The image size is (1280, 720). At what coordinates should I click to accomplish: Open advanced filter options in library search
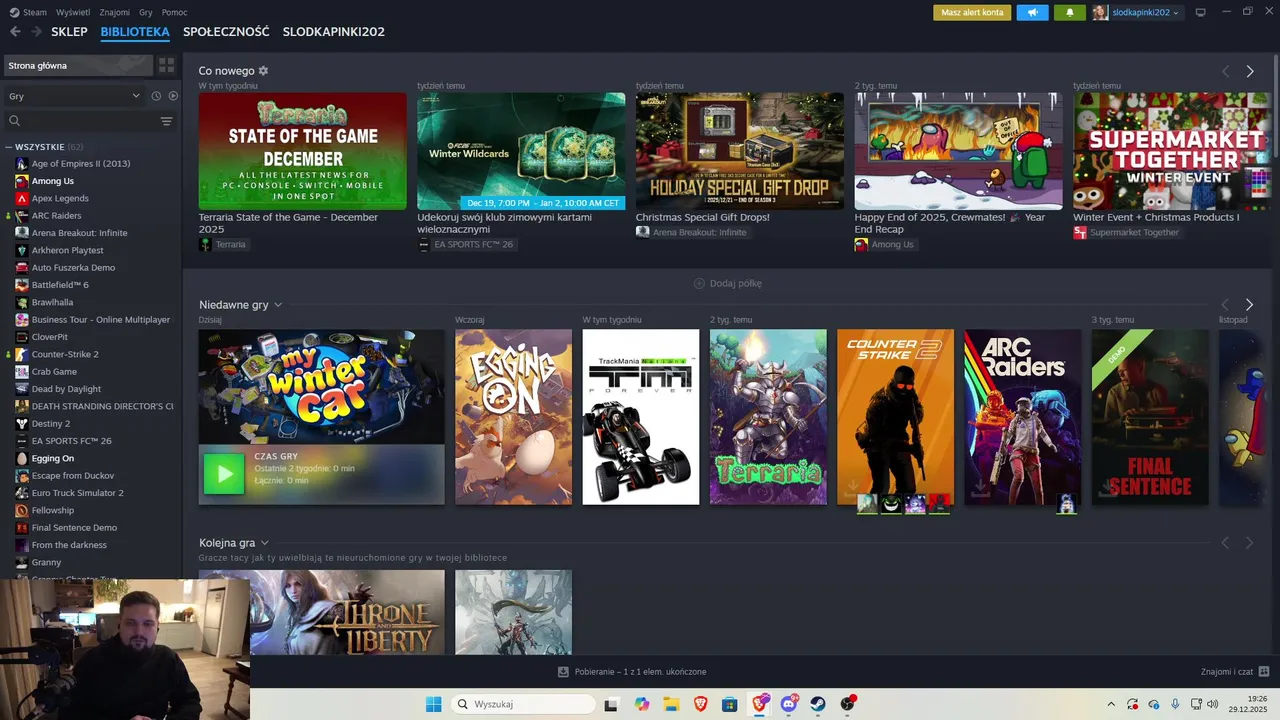[166, 121]
